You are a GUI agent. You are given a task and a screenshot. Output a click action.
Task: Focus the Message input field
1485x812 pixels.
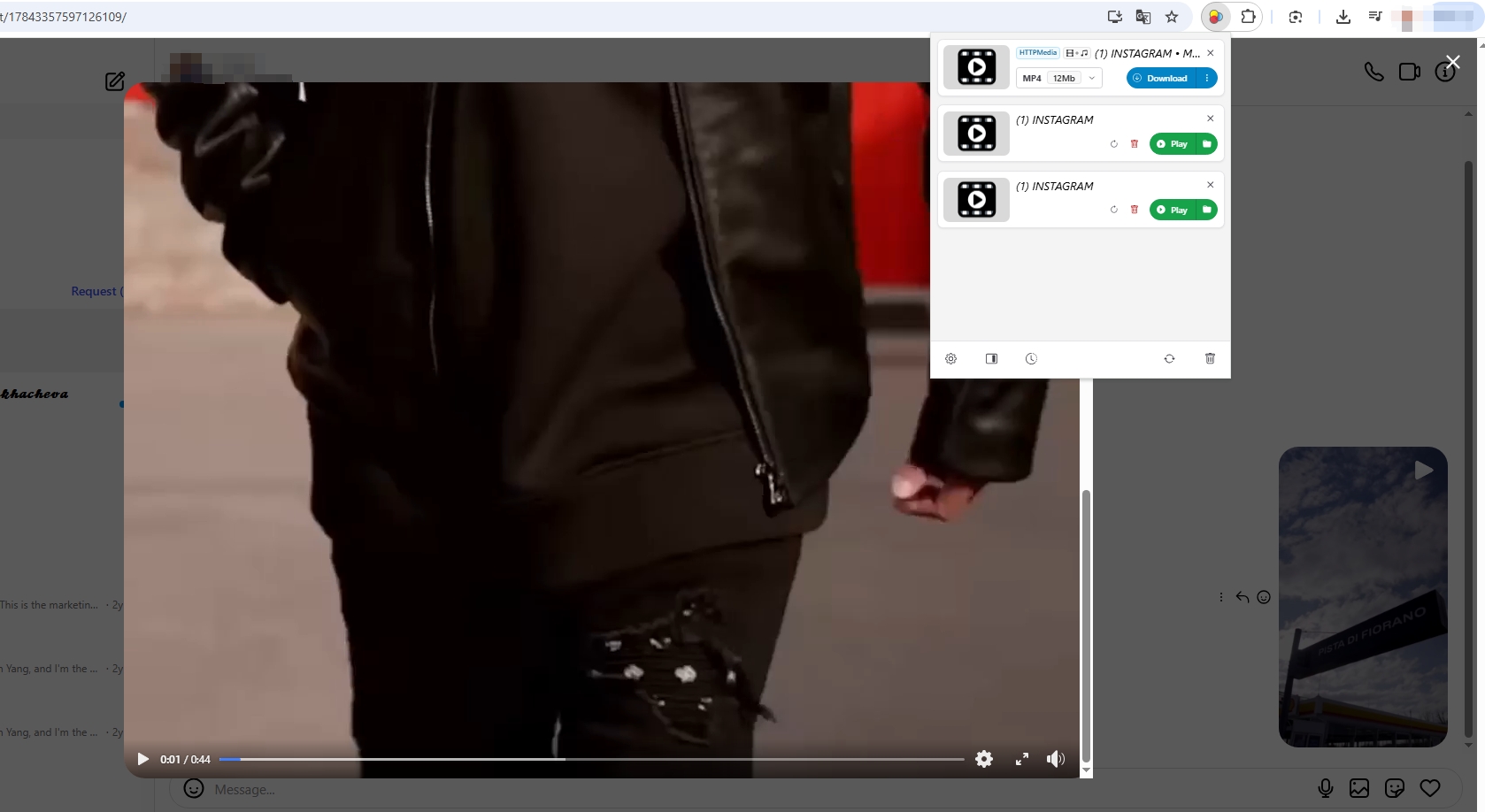[x=752, y=789]
